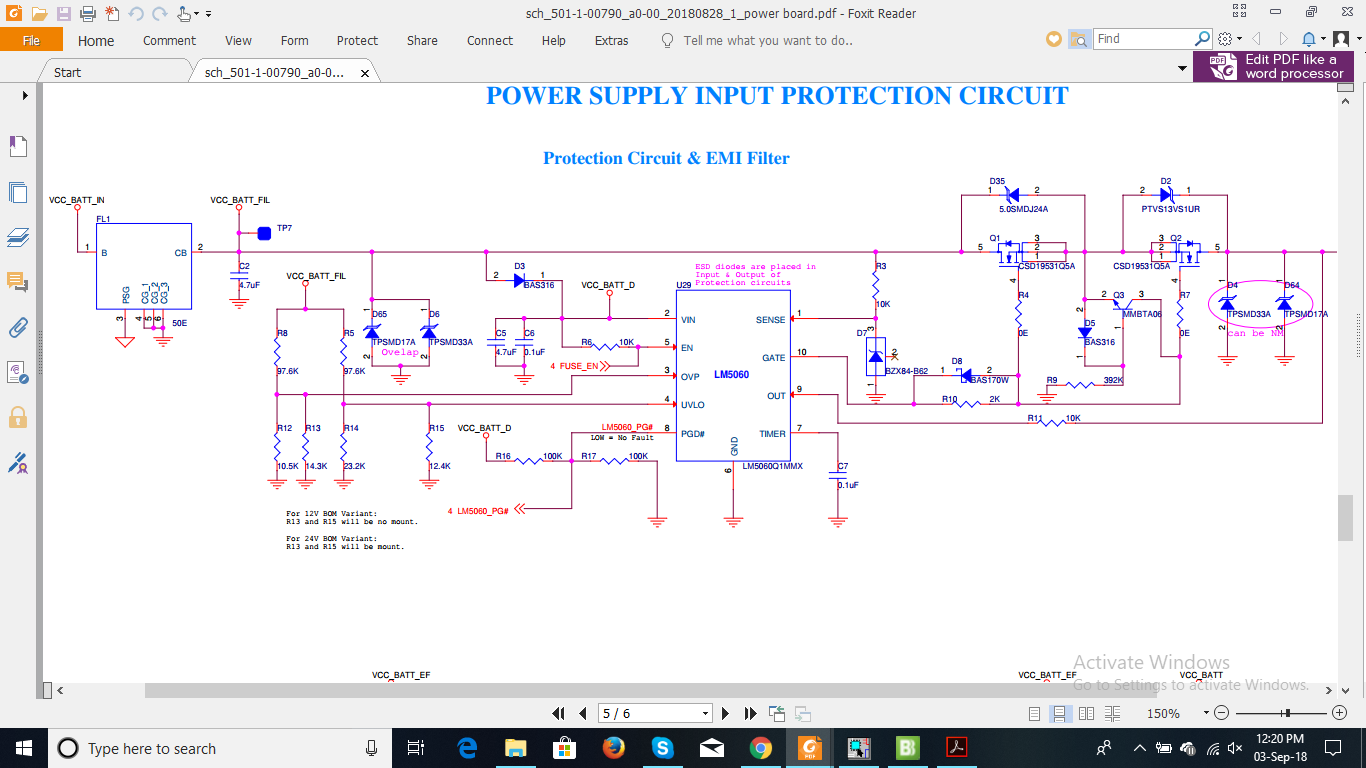The height and width of the screenshot is (768, 1366).
Task: Open the Bookmarks panel in the left sidebar
Action: pos(18,147)
